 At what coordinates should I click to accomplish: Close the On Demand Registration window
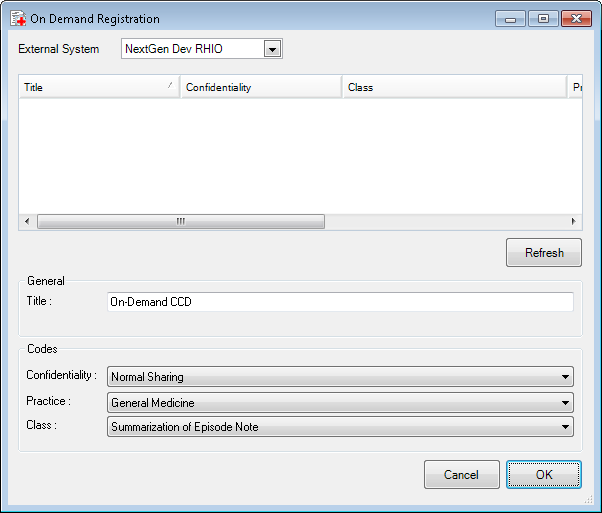576,18
